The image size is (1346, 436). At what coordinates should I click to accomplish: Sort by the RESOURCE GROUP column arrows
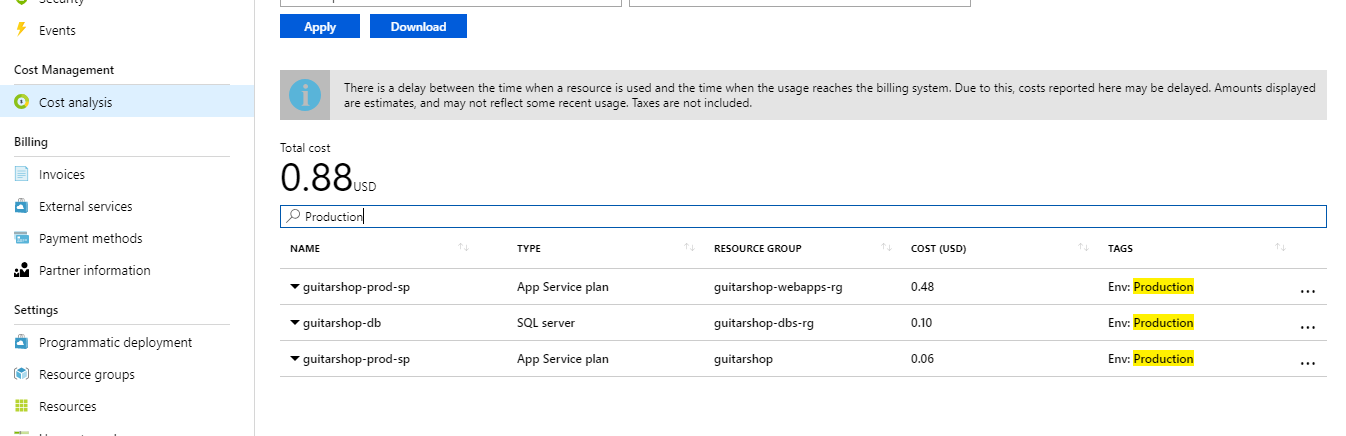point(886,248)
